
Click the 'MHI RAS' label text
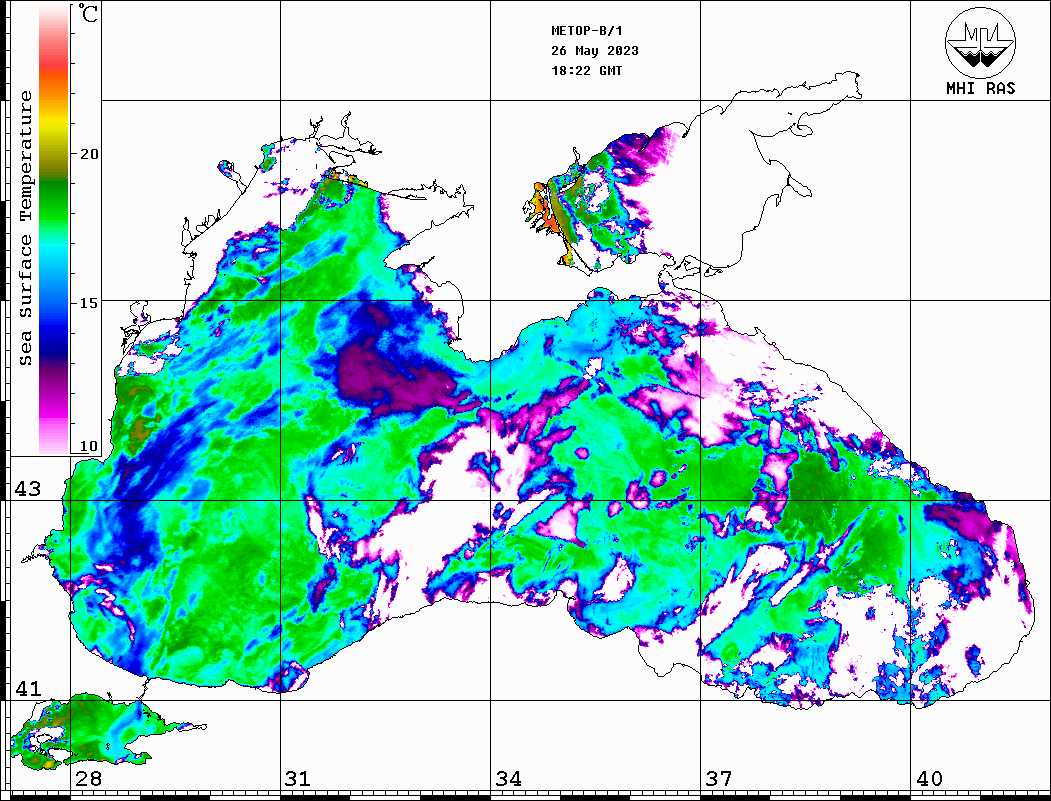tap(980, 88)
